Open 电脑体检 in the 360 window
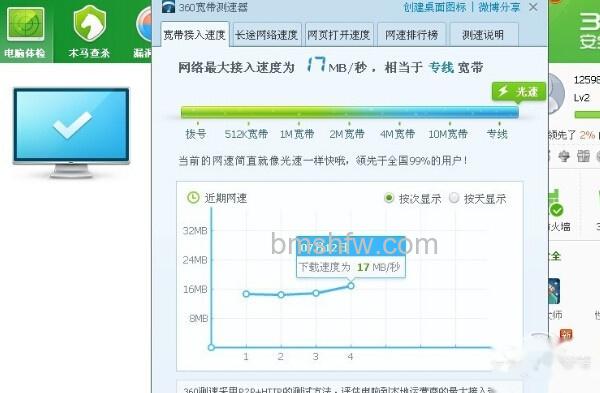 pyautogui.click(x=25, y=33)
